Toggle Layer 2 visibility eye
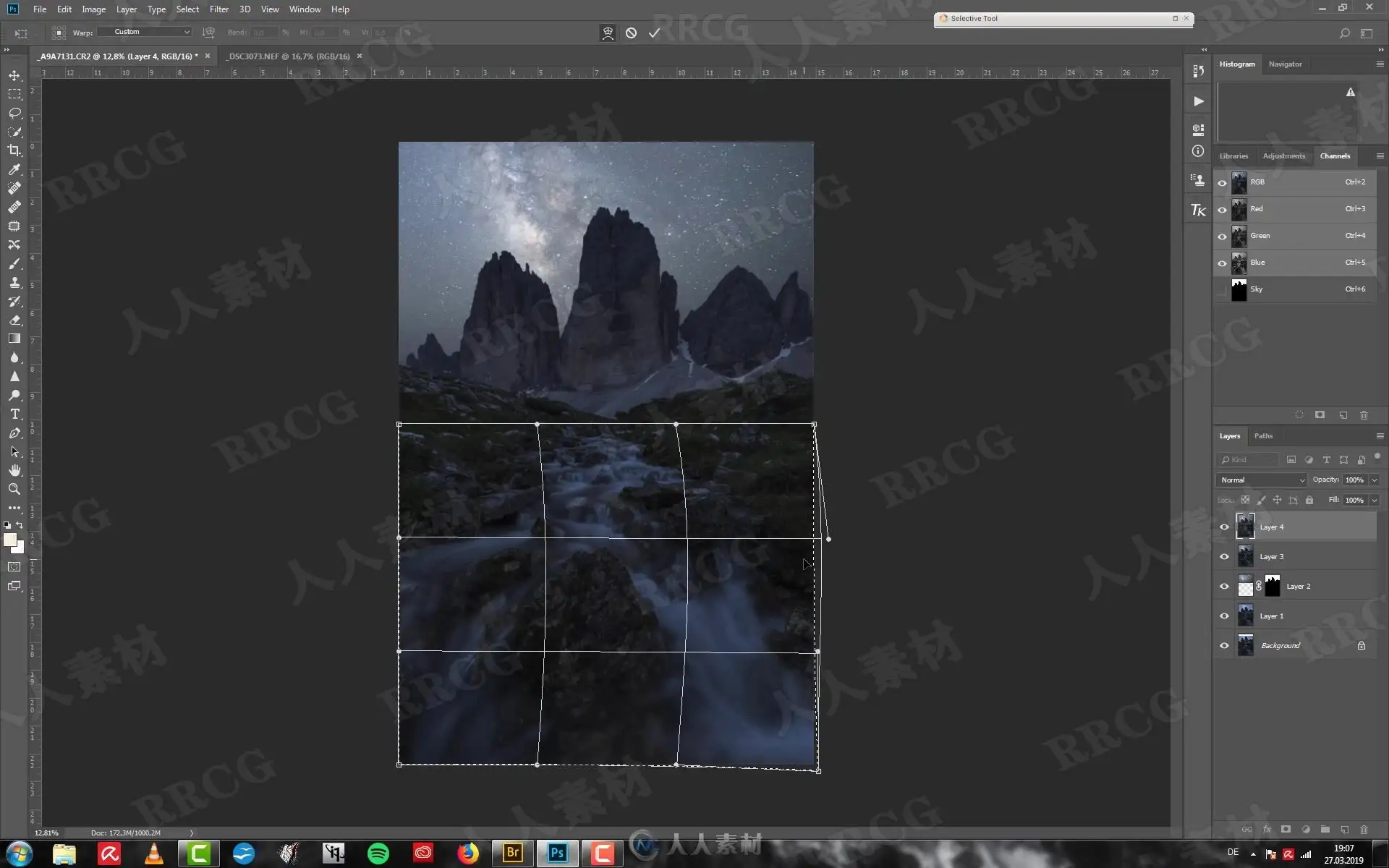 point(1224,587)
